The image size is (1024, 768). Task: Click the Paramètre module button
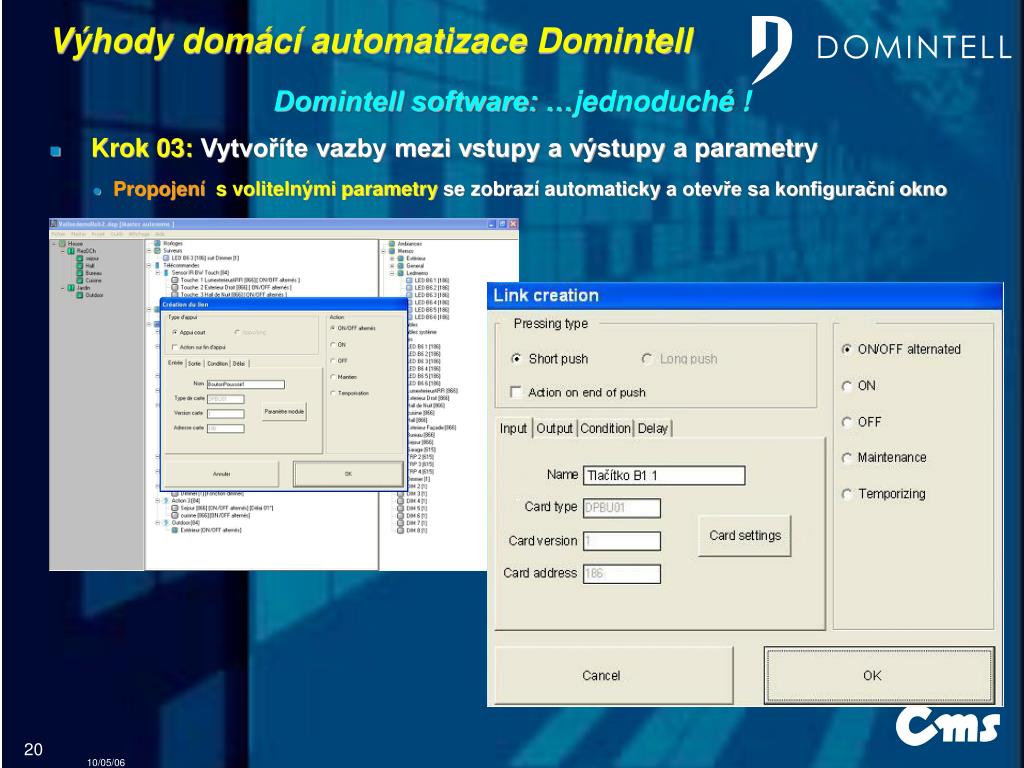(x=284, y=411)
